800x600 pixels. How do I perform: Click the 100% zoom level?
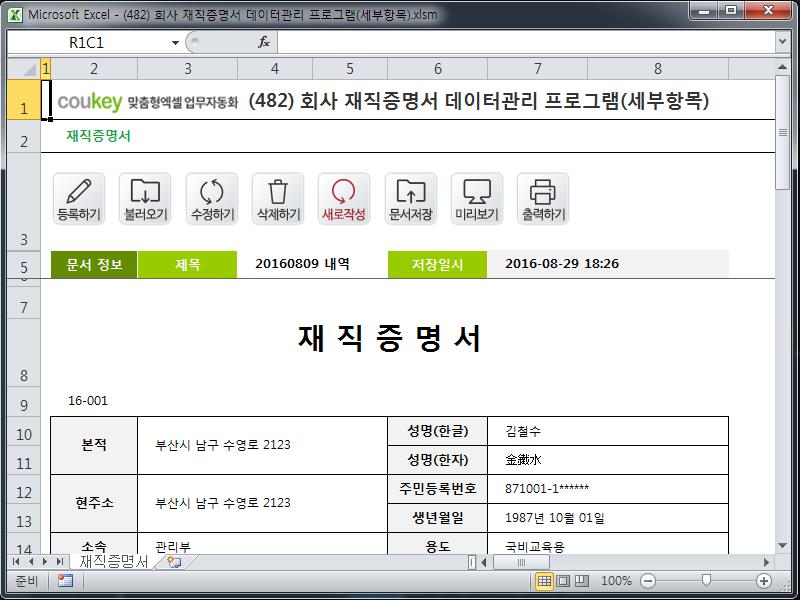click(x=616, y=581)
